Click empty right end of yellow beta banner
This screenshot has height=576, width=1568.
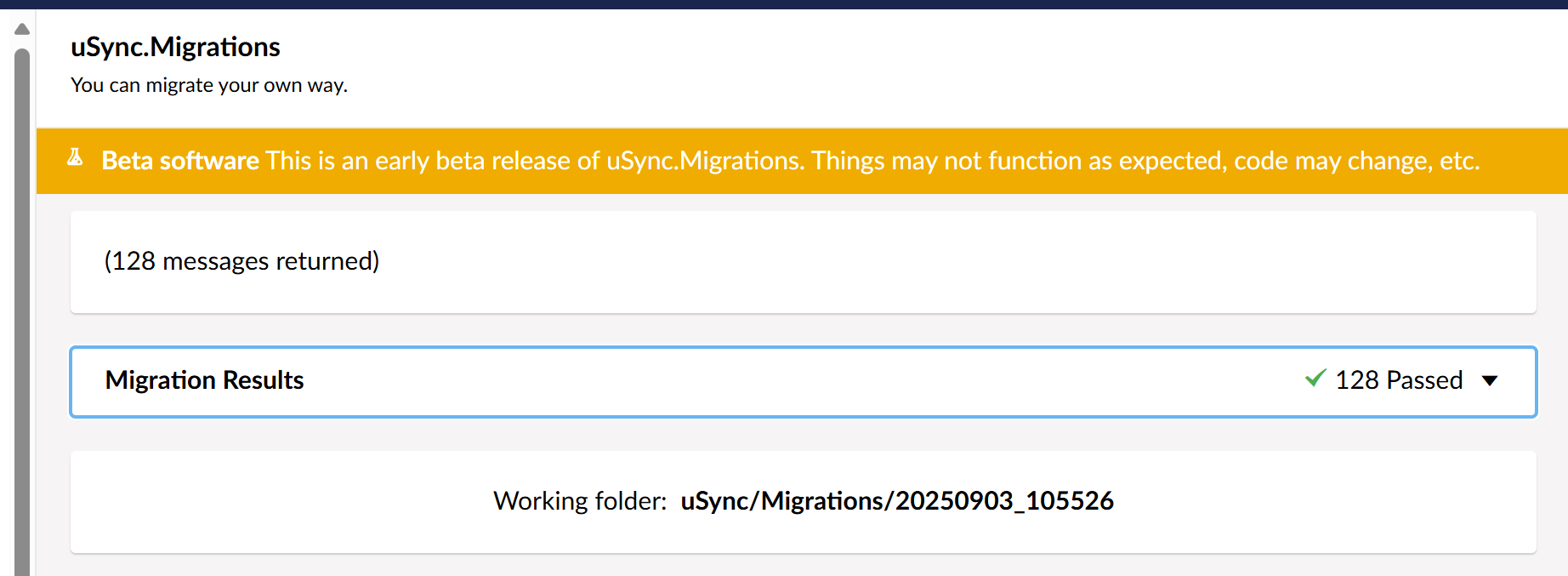pos(1526,162)
